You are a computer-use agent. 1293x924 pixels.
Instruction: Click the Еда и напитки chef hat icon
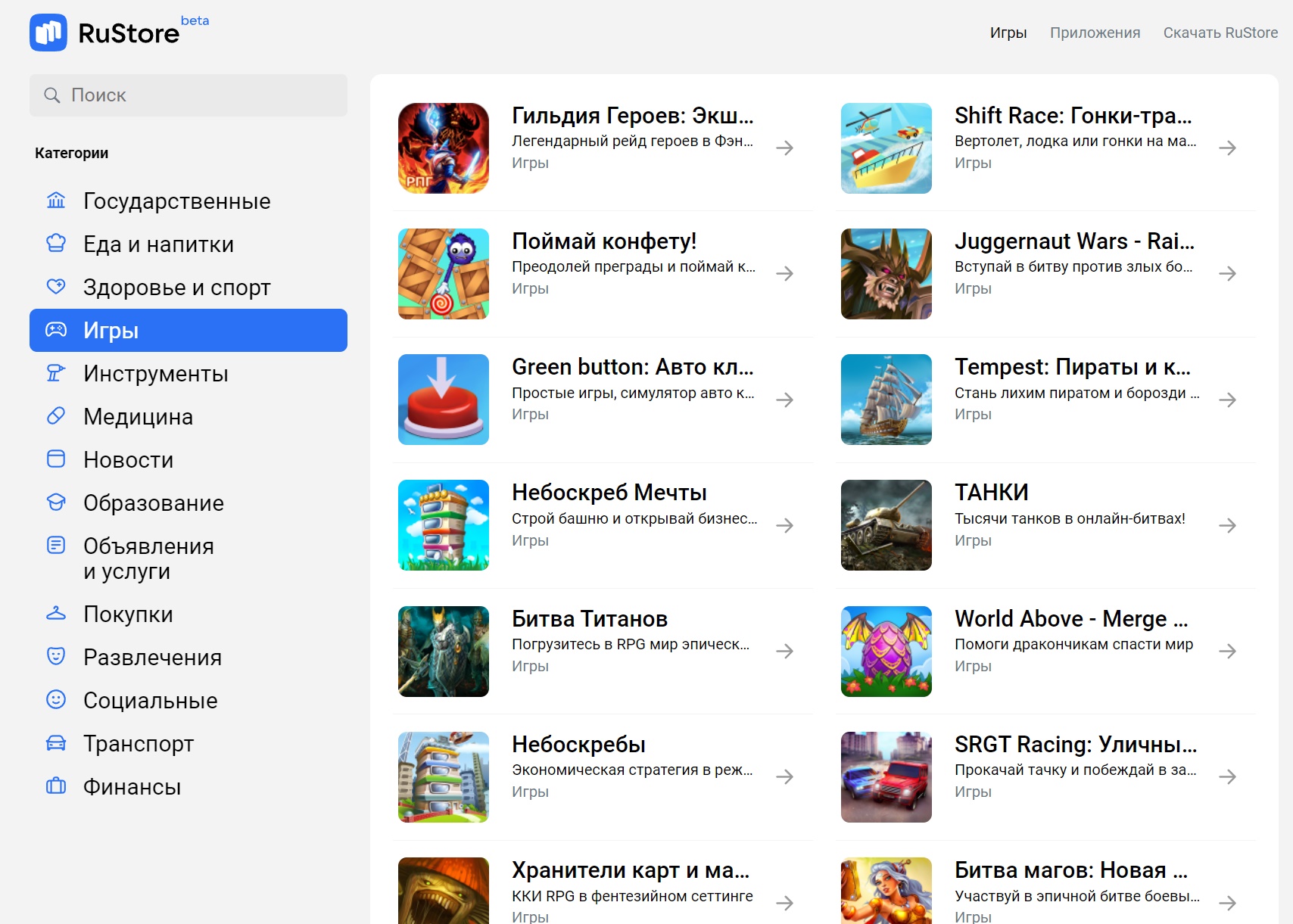click(x=56, y=244)
